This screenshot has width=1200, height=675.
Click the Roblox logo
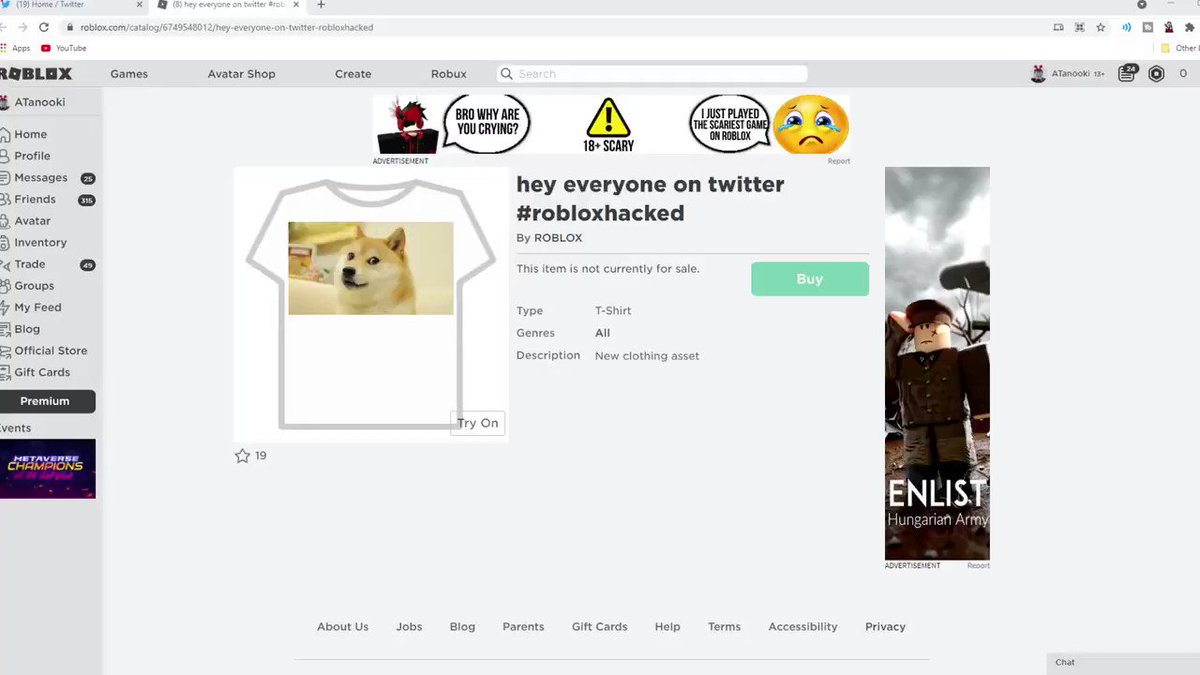[36, 74]
